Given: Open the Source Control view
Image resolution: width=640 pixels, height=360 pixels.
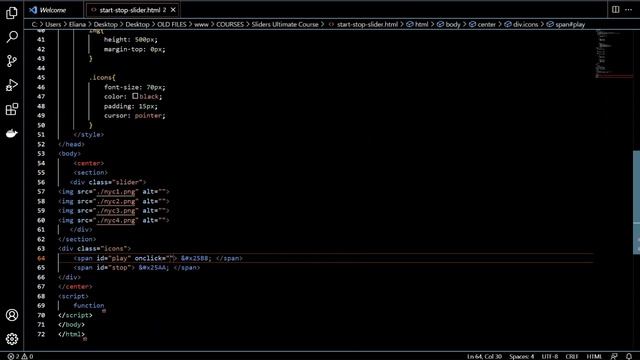Looking at the screenshot, I should (12, 61).
